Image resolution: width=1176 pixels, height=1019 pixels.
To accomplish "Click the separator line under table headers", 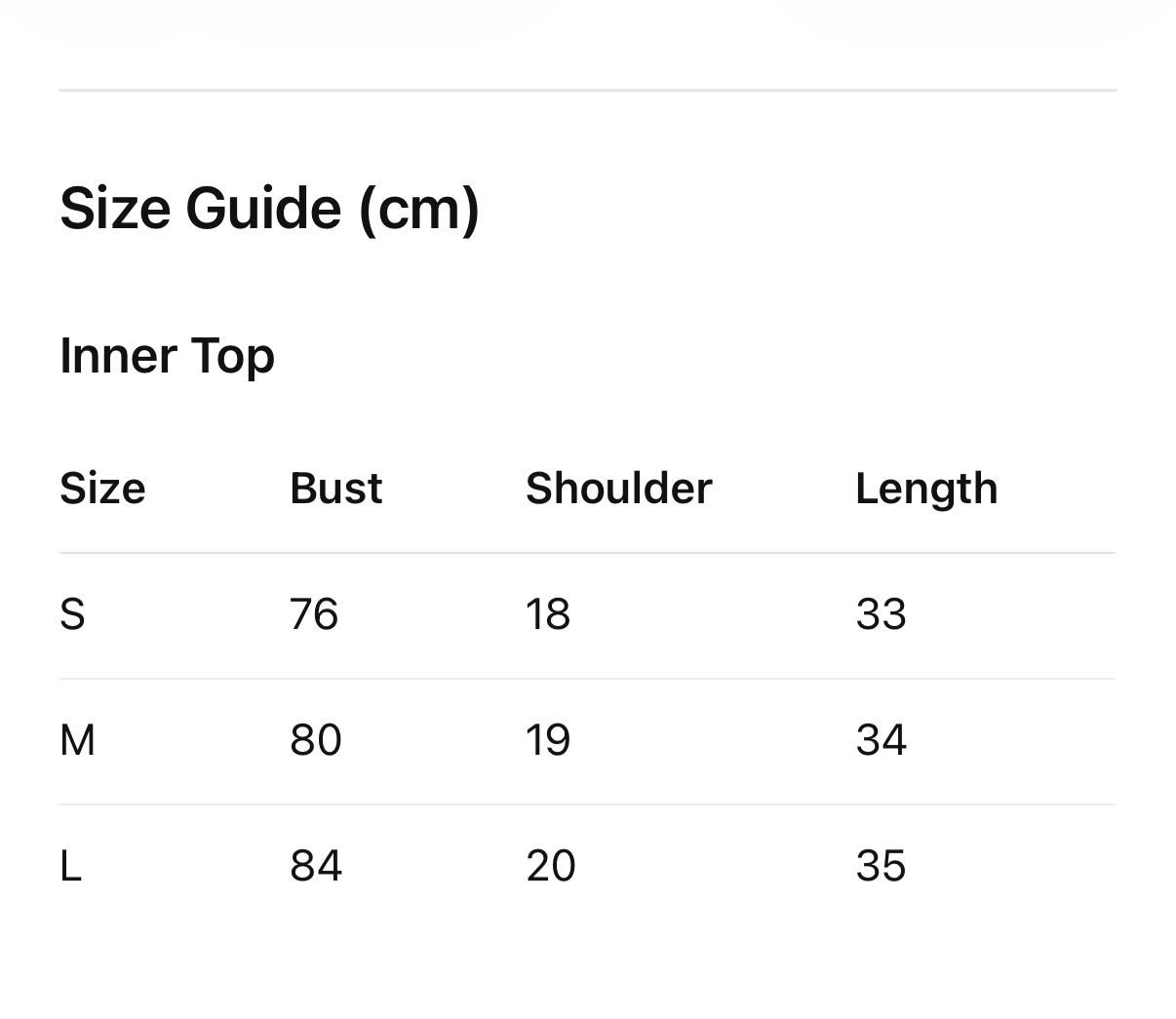I will 587,553.
